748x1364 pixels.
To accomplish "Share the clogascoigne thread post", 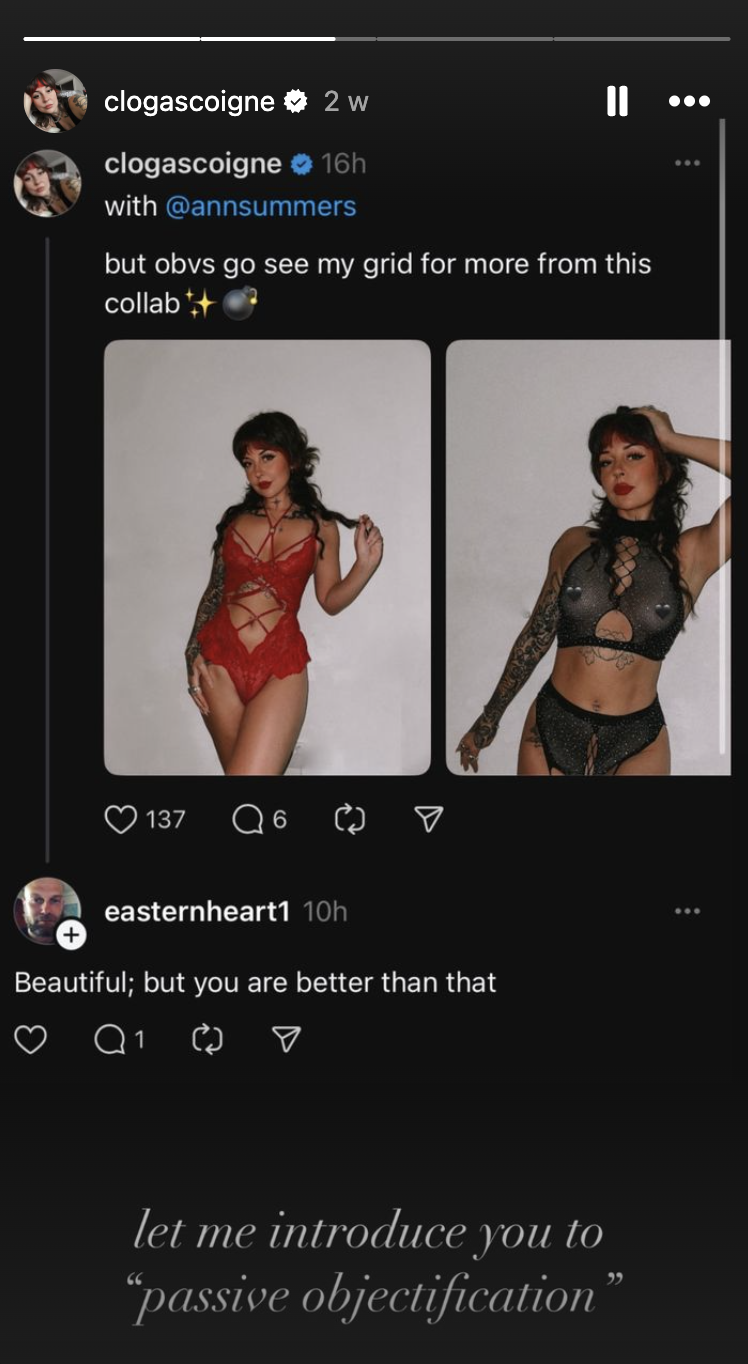I will coord(428,820).
